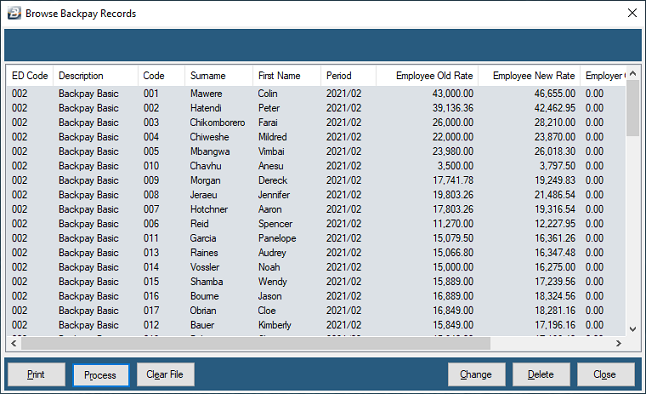Select the Chavhu surname cell

pos(206,166)
